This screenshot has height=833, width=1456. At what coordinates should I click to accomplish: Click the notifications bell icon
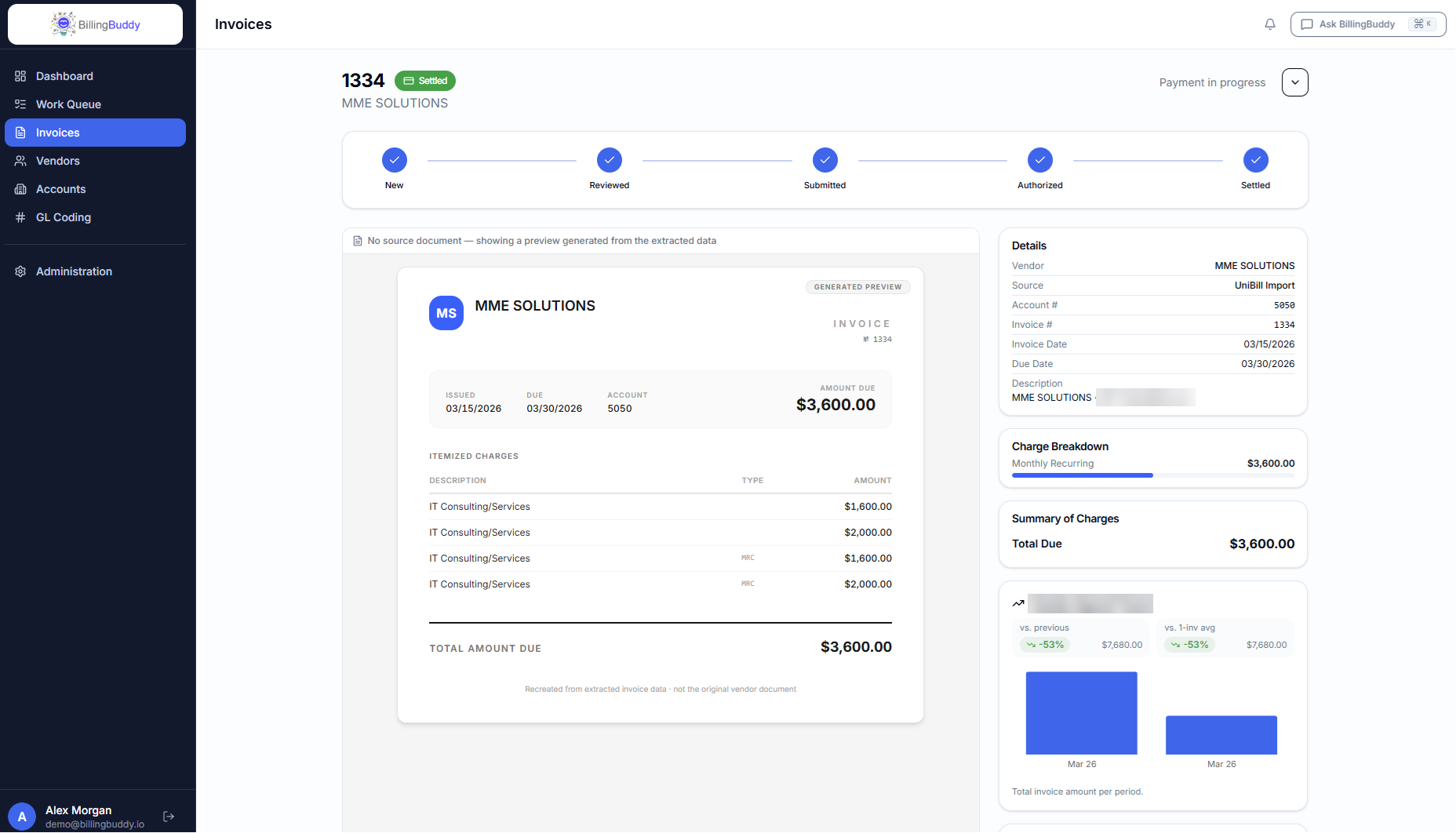point(1270,24)
